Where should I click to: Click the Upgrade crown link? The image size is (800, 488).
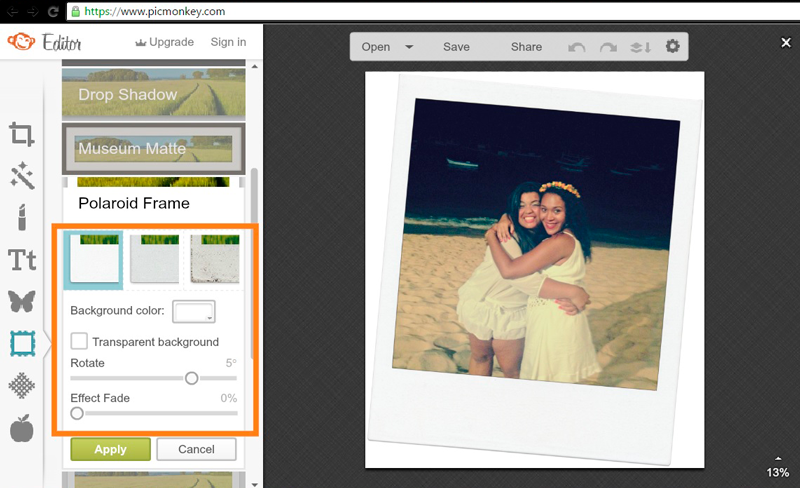click(x=164, y=42)
